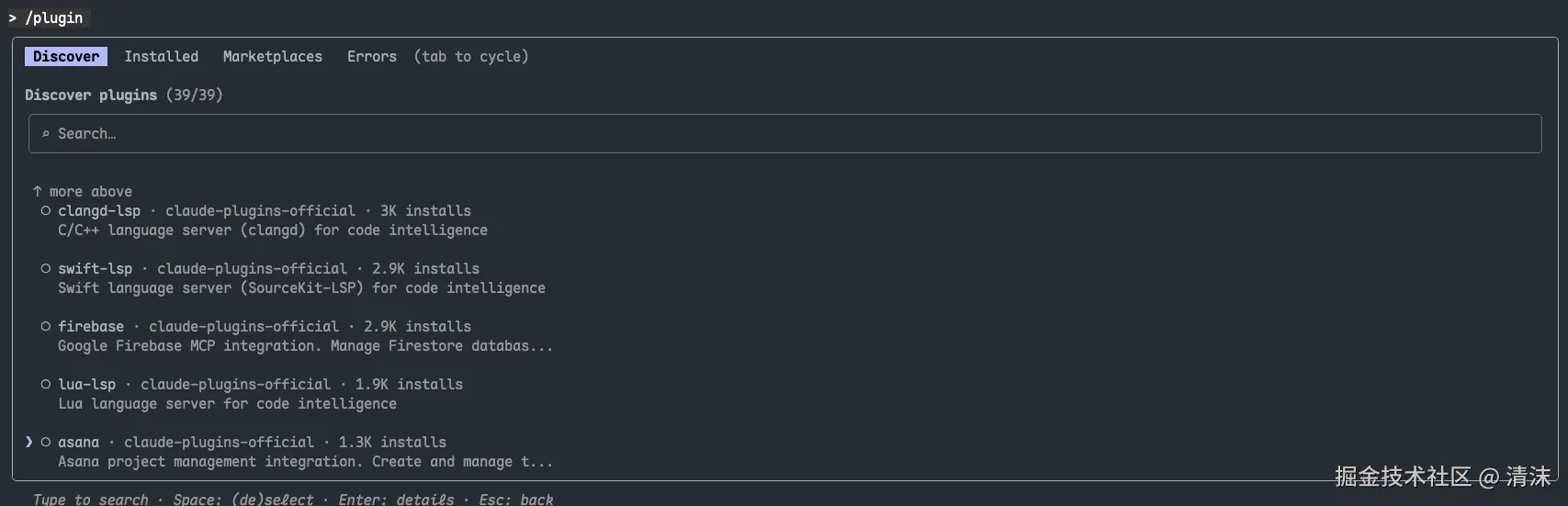Toggle the firebase plugin selection circle
This screenshot has width=1568, height=506.
pos(45,327)
